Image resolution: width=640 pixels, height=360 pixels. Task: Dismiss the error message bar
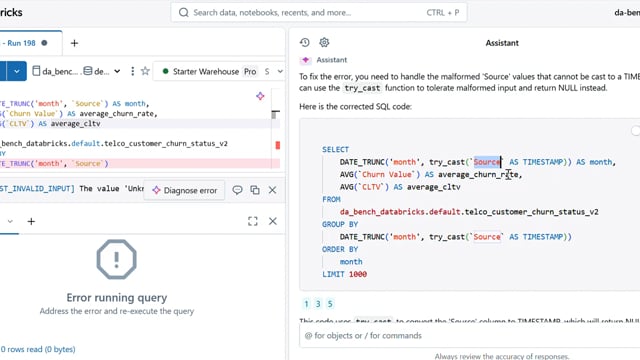(x=272, y=190)
